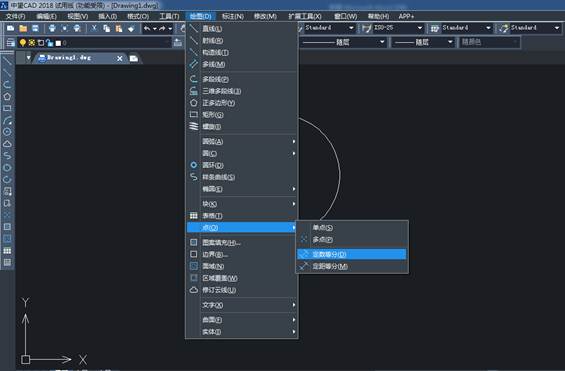Screen dimensions: 565x371
Task: Choose Line (L) in Draw menu
Action: tap(241, 29)
